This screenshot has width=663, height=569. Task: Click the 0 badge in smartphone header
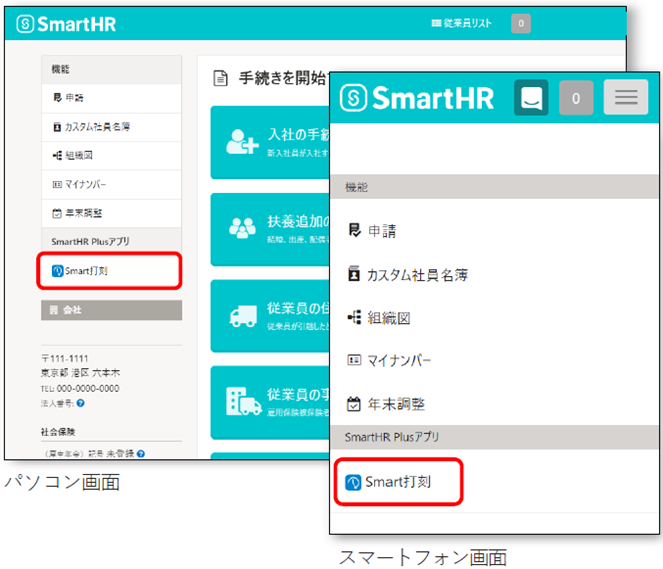[576, 98]
